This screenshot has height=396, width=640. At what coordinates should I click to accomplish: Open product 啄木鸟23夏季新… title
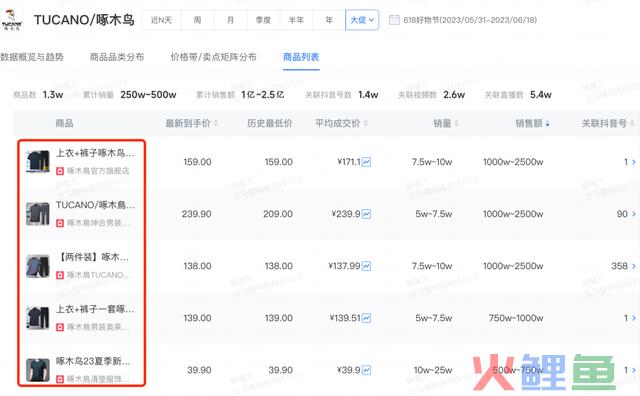coord(93,361)
